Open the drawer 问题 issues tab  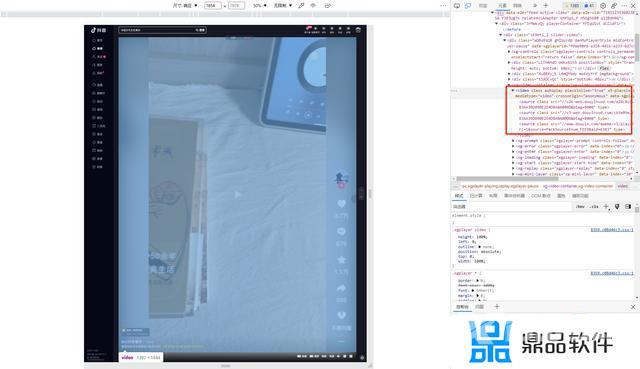(480, 307)
